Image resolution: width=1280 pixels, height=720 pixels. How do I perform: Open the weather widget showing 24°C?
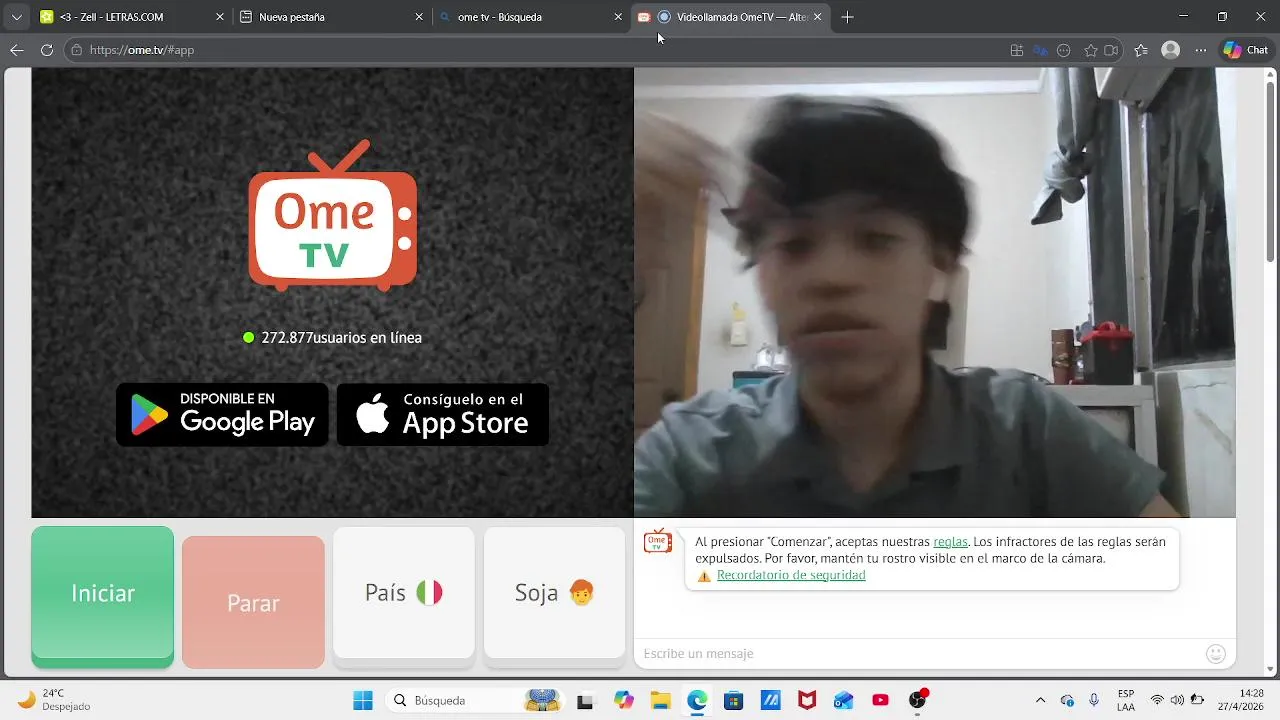pyautogui.click(x=54, y=700)
